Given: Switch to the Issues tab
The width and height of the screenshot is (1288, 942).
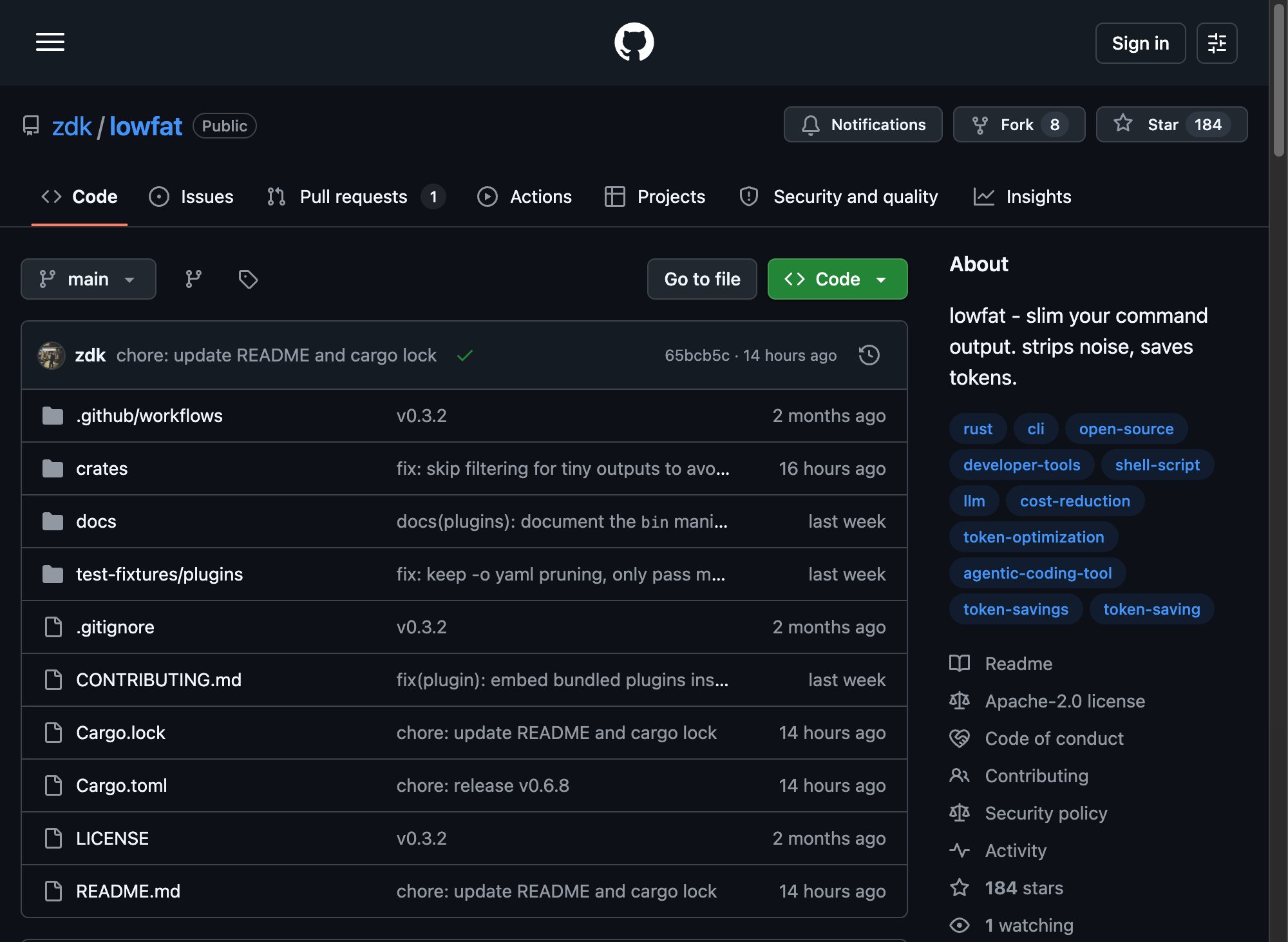Looking at the screenshot, I should 191,197.
